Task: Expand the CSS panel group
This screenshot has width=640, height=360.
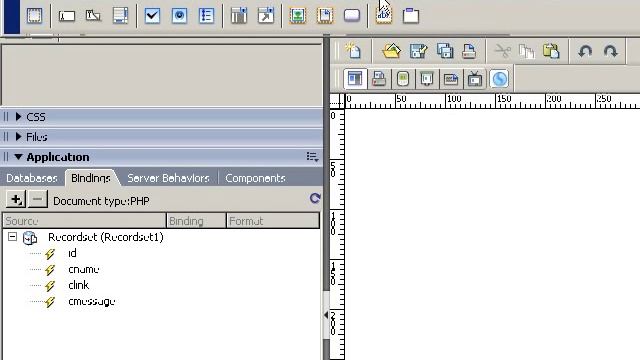Action: (x=18, y=117)
